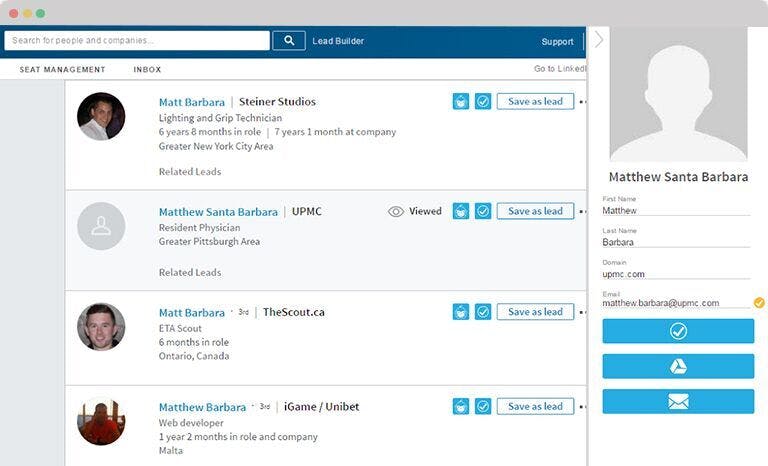Open more options dots for TheScout.ca row
This screenshot has height=466, width=768.
(x=582, y=312)
